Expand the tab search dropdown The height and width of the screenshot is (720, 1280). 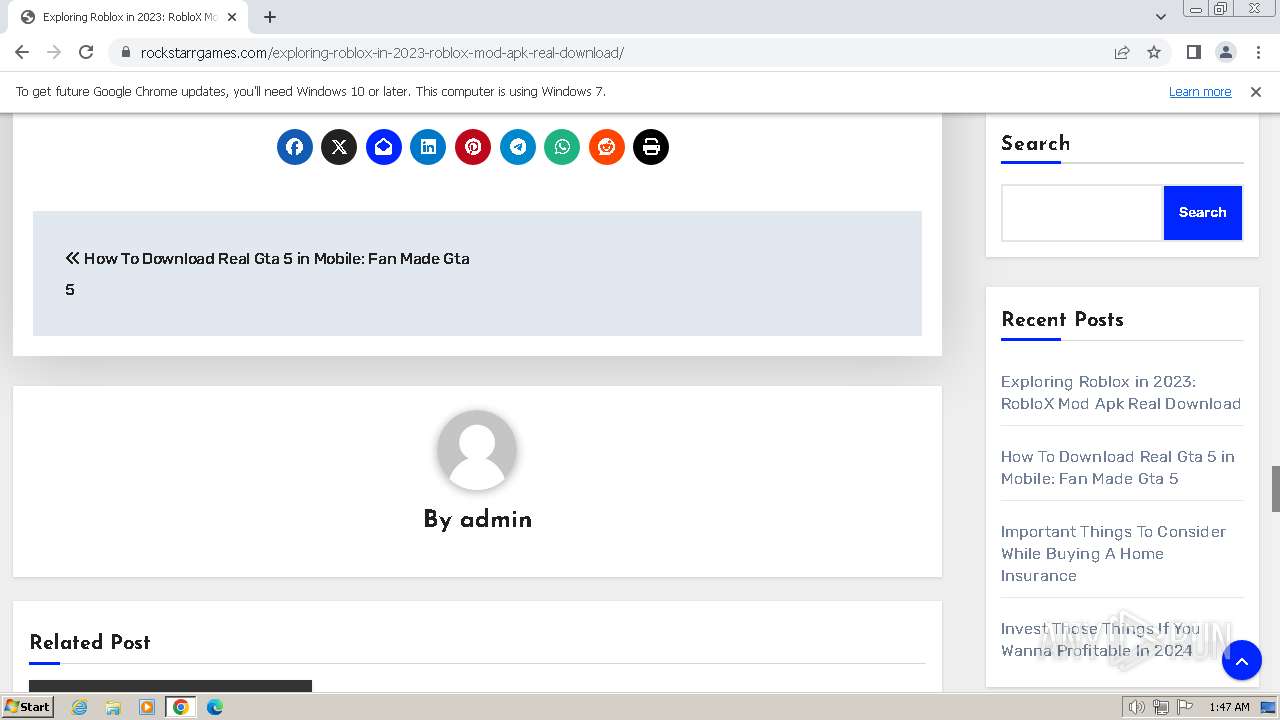(1161, 17)
